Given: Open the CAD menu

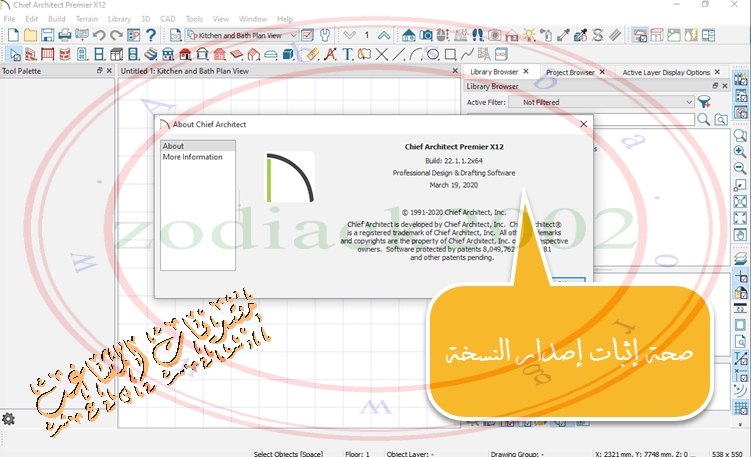Looking at the screenshot, I should click(x=168, y=19).
